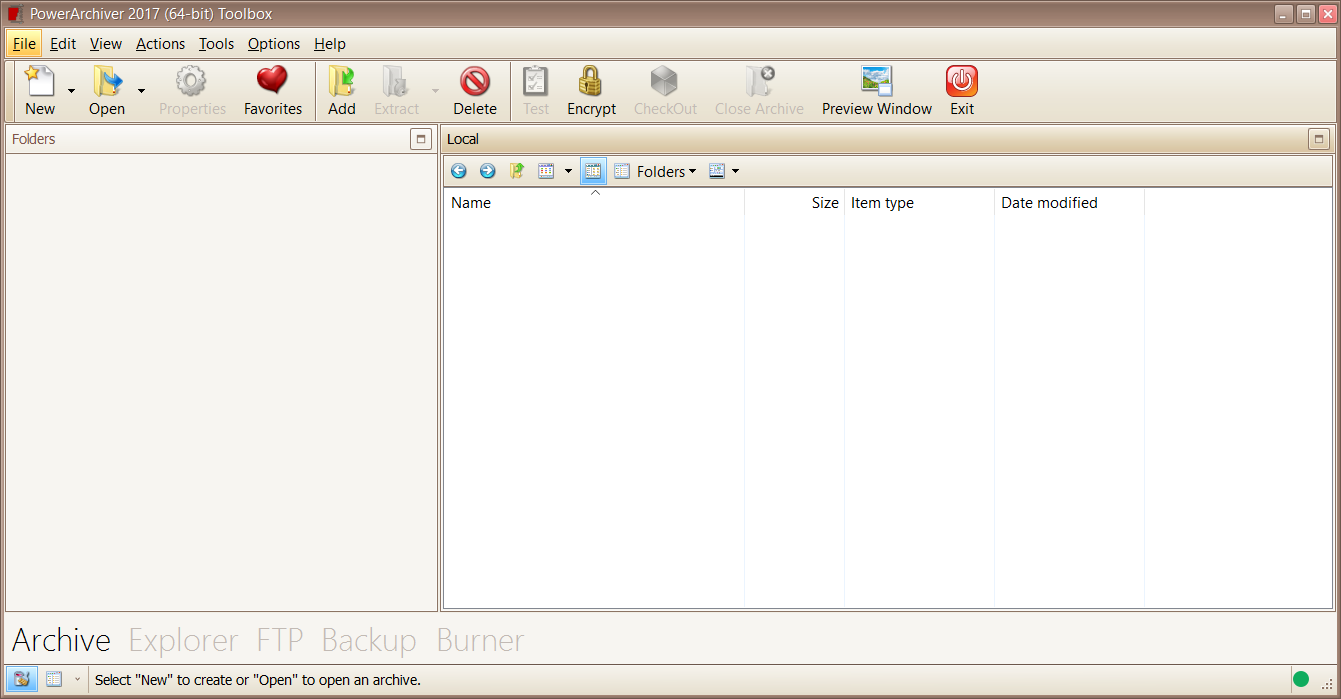Image resolution: width=1341 pixels, height=699 pixels.
Task: Expand the status bar view dropdown arrow
Action: 77,679
